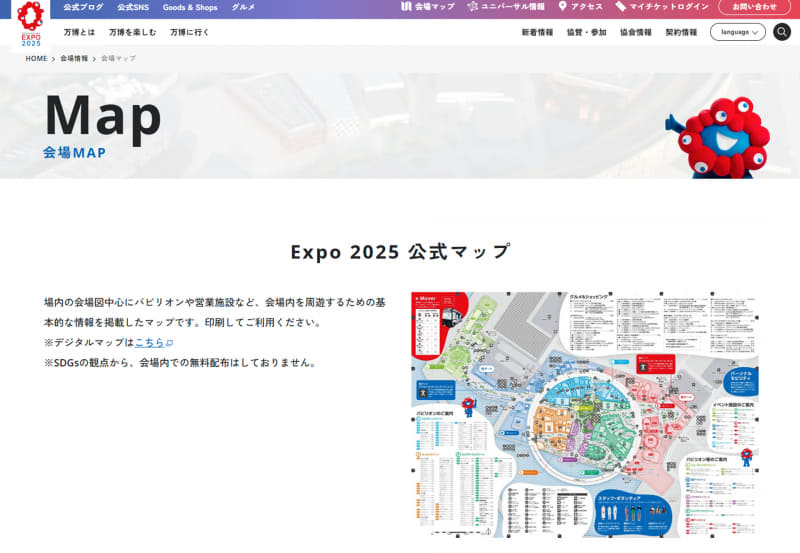Follow the こちら digital map link
The height and width of the screenshot is (553, 800).
coord(149,342)
